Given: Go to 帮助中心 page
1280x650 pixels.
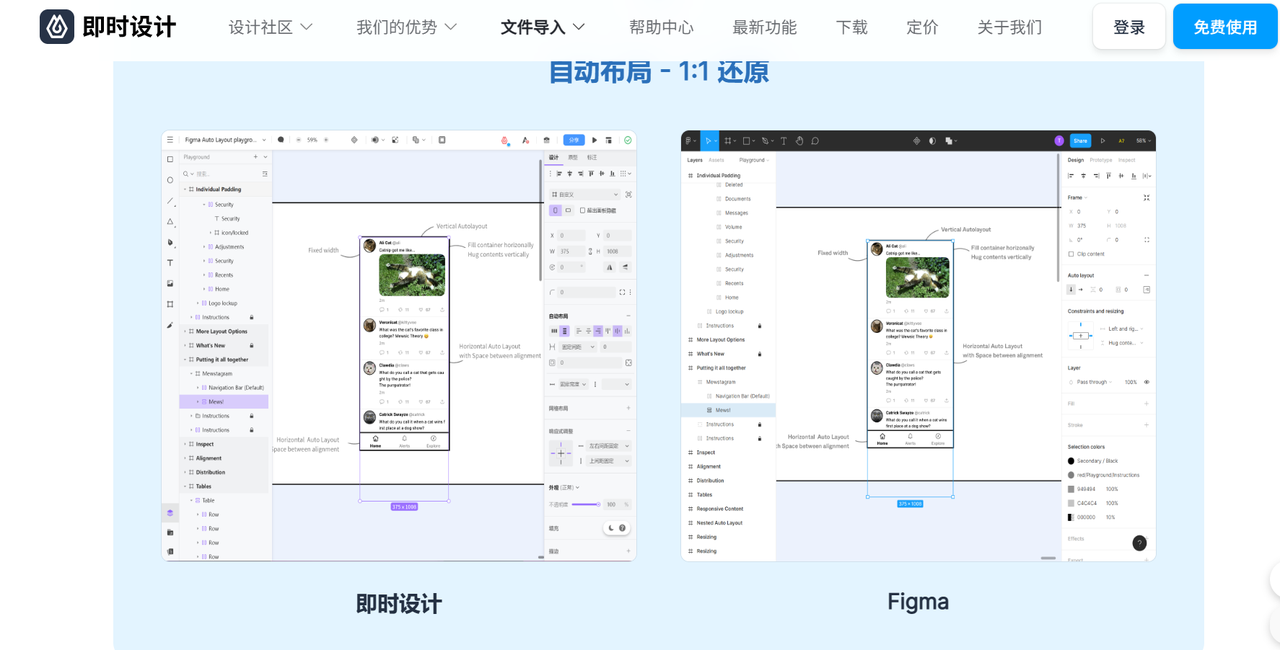Looking at the screenshot, I should click(661, 27).
